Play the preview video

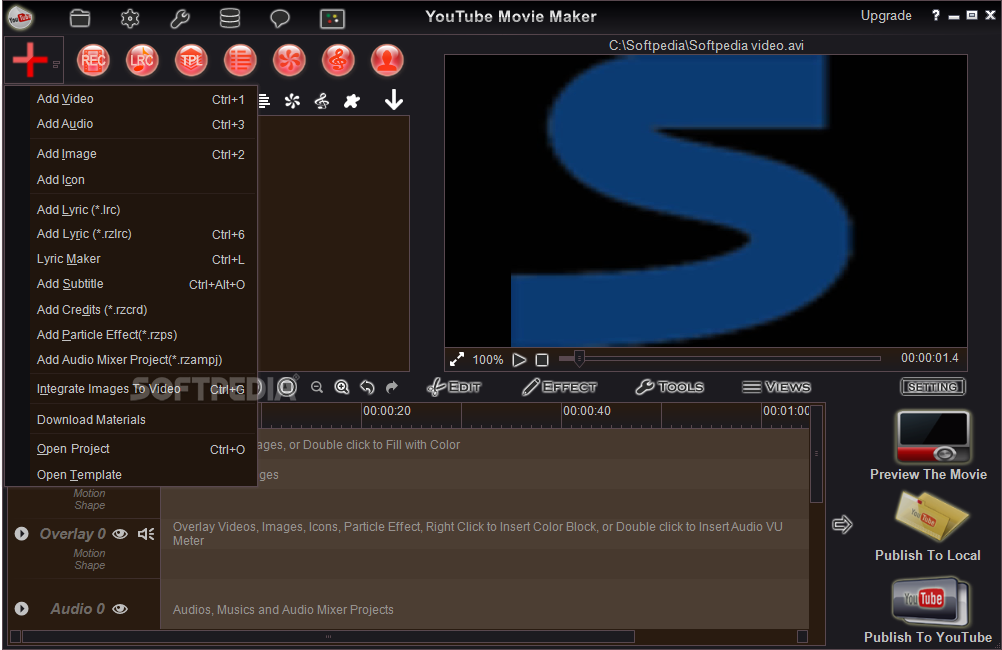pos(520,360)
